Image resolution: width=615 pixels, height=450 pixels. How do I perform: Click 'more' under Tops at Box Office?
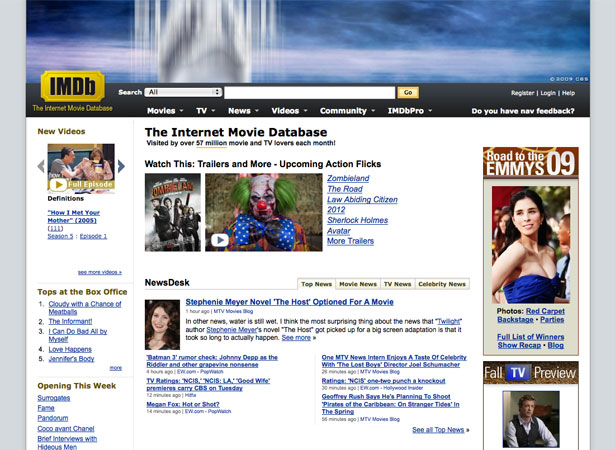116,368
